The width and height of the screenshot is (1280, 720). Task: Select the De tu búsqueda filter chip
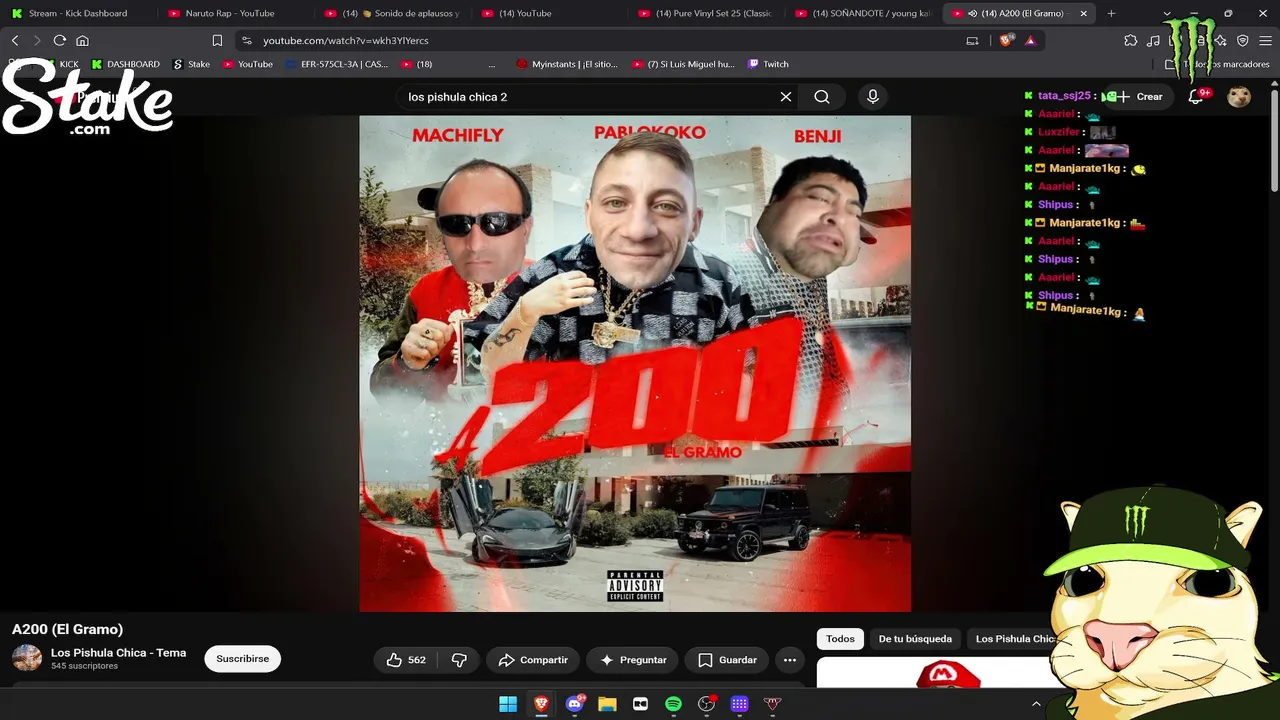click(915, 639)
